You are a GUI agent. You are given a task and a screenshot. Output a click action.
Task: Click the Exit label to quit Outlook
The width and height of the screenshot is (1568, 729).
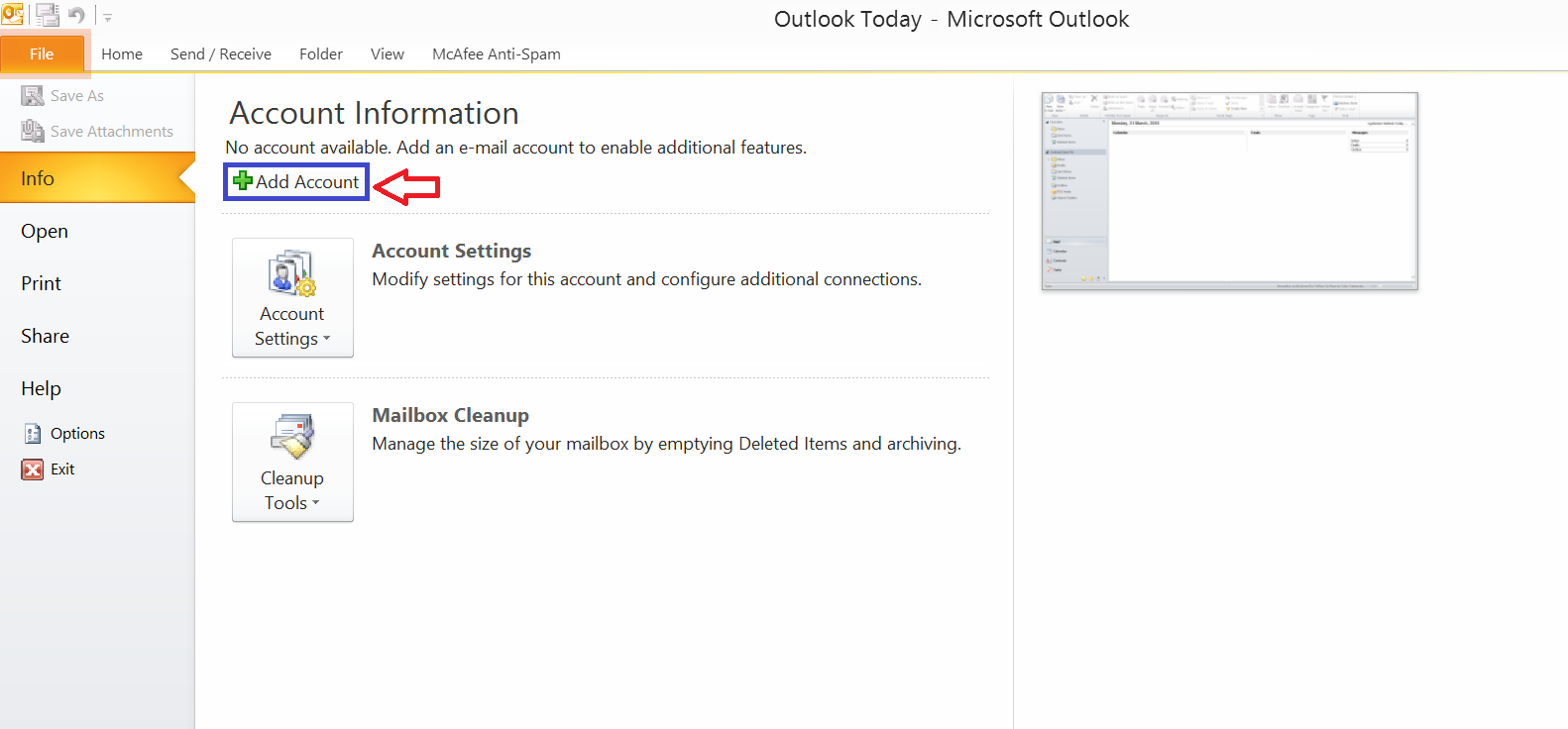click(62, 469)
